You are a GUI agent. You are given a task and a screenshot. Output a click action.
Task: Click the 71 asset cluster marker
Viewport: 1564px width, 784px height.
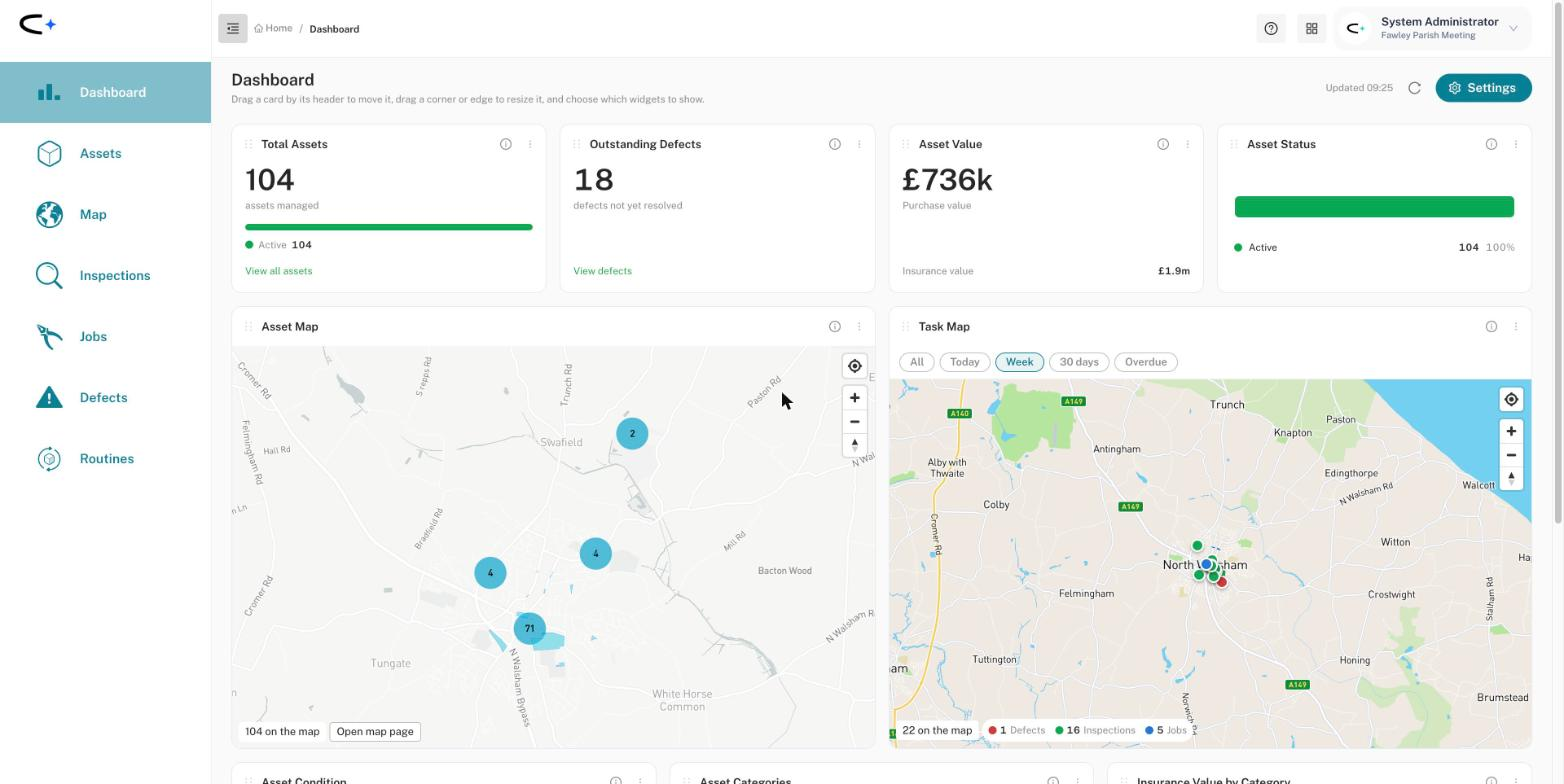529,629
